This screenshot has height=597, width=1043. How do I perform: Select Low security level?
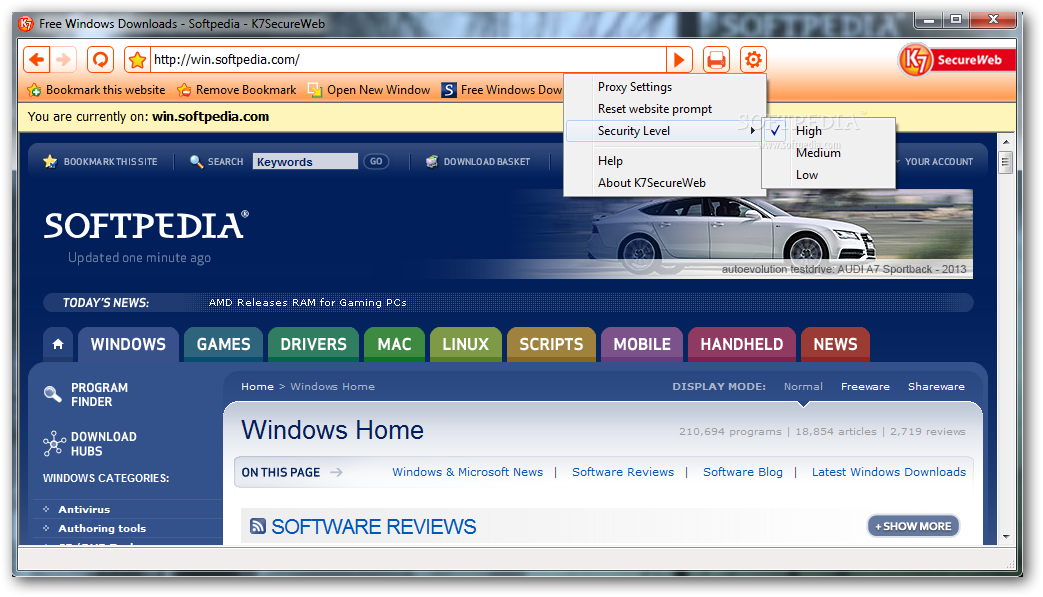click(x=829, y=175)
